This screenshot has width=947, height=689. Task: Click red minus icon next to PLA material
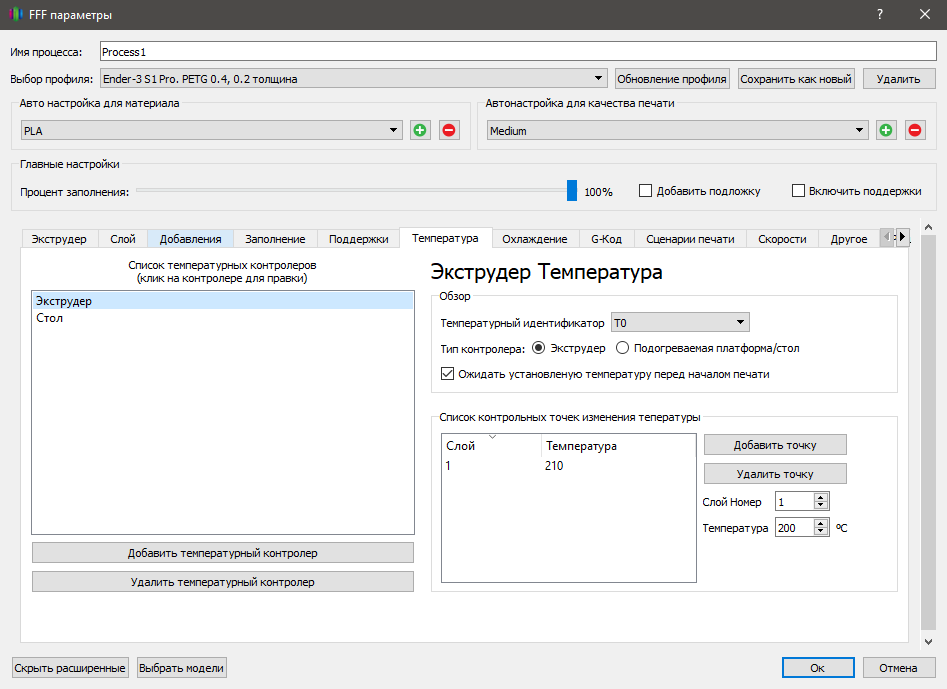coord(449,130)
